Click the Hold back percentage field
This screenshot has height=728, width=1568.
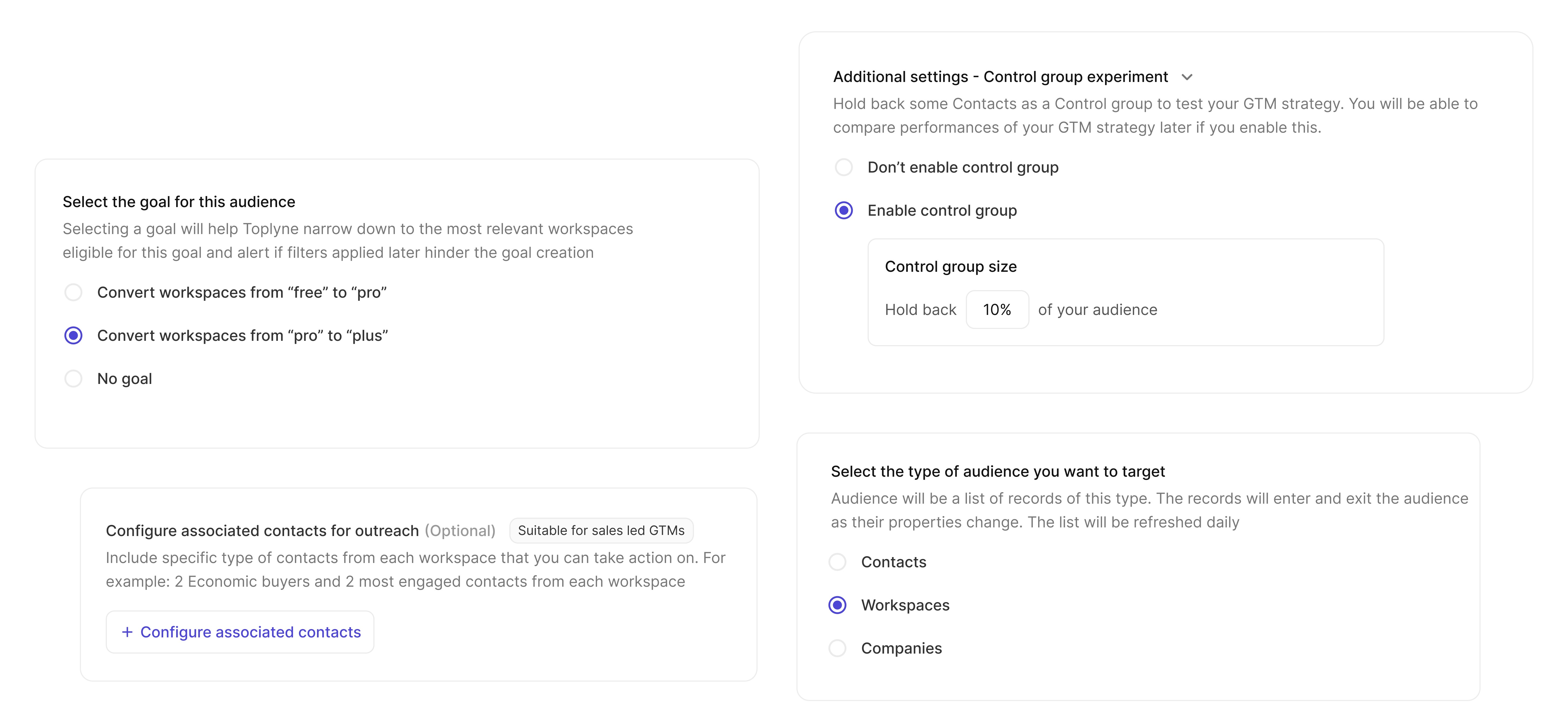[x=997, y=310]
